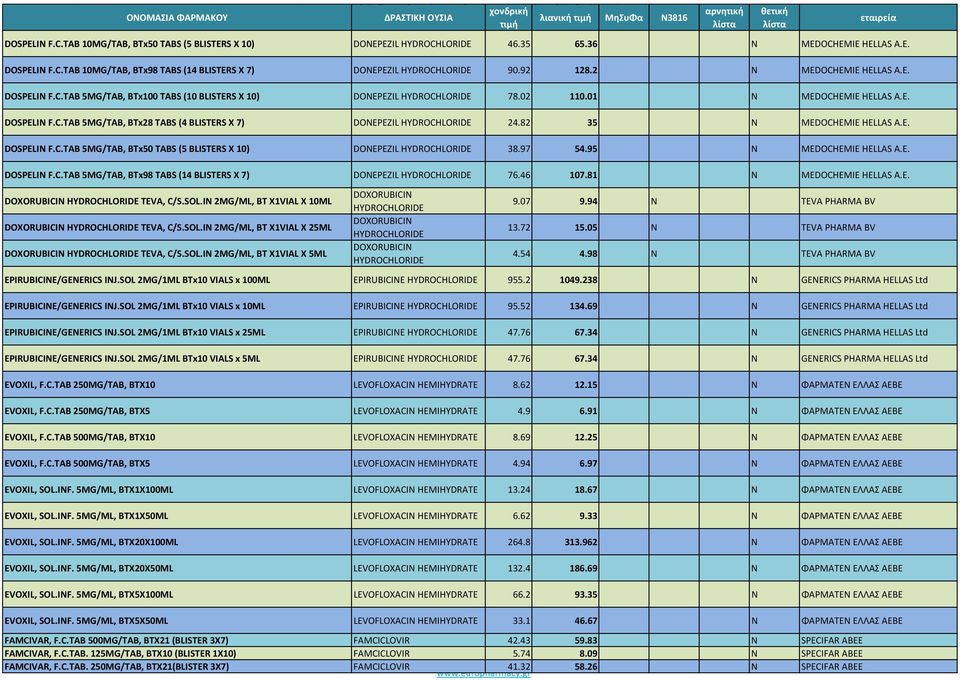Image resolution: width=960 pixels, height=680 pixels.
Task: Select retail price 1049.238
Action: pyautogui.click(x=578, y=280)
